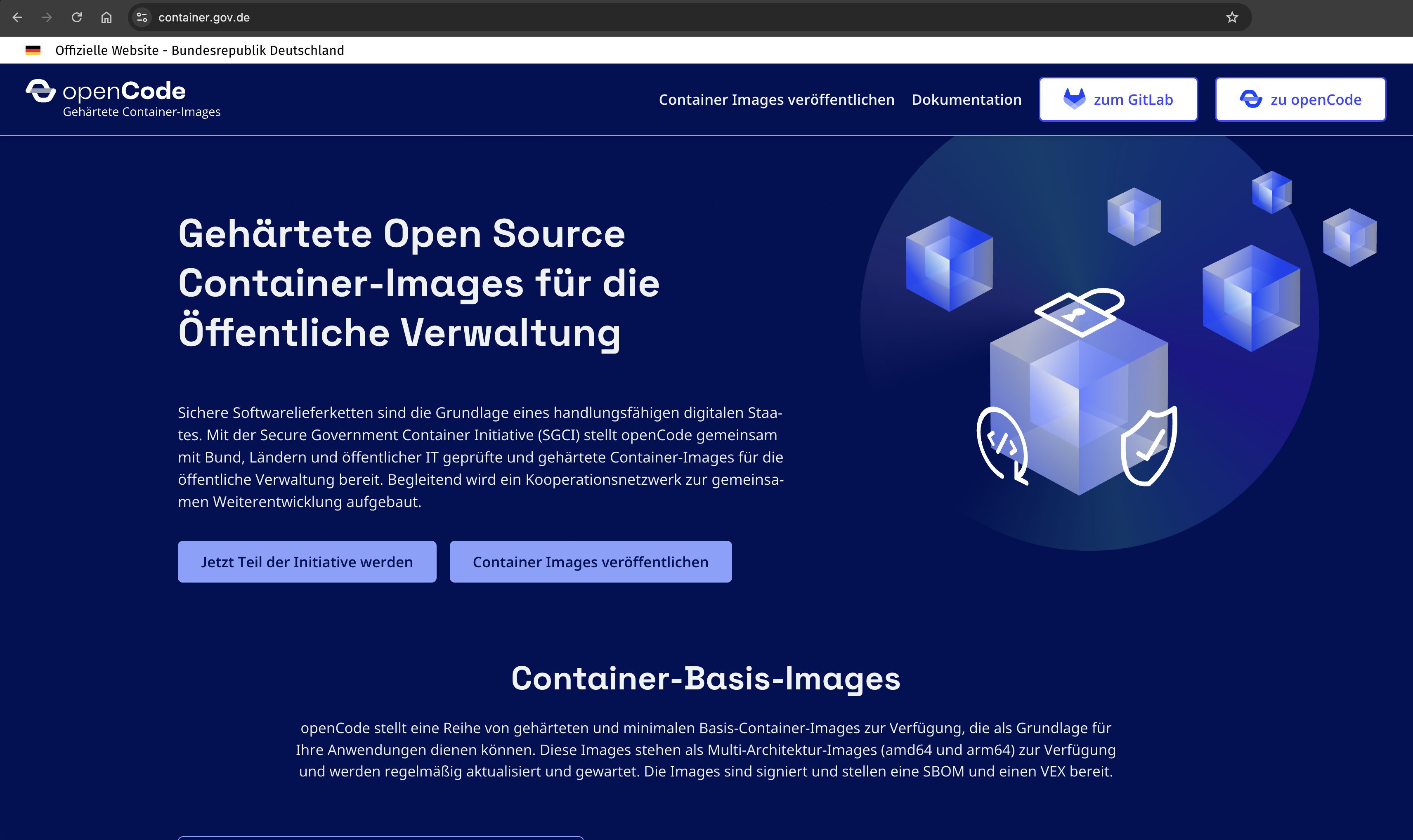Click the zu openCode button
Screen dimensions: 1413x840
coord(1300,99)
